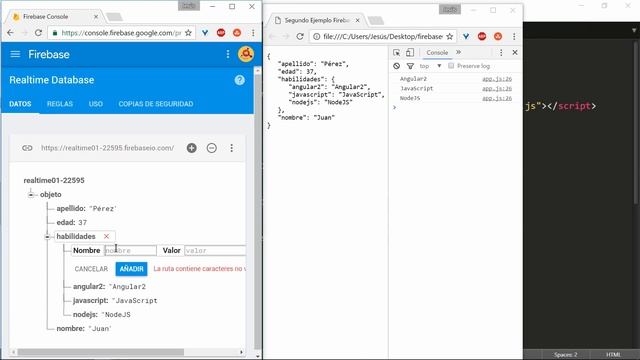The image size is (640, 360).
Task: Open the Firebase hamburger navigation menu
Action: pos(15,54)
